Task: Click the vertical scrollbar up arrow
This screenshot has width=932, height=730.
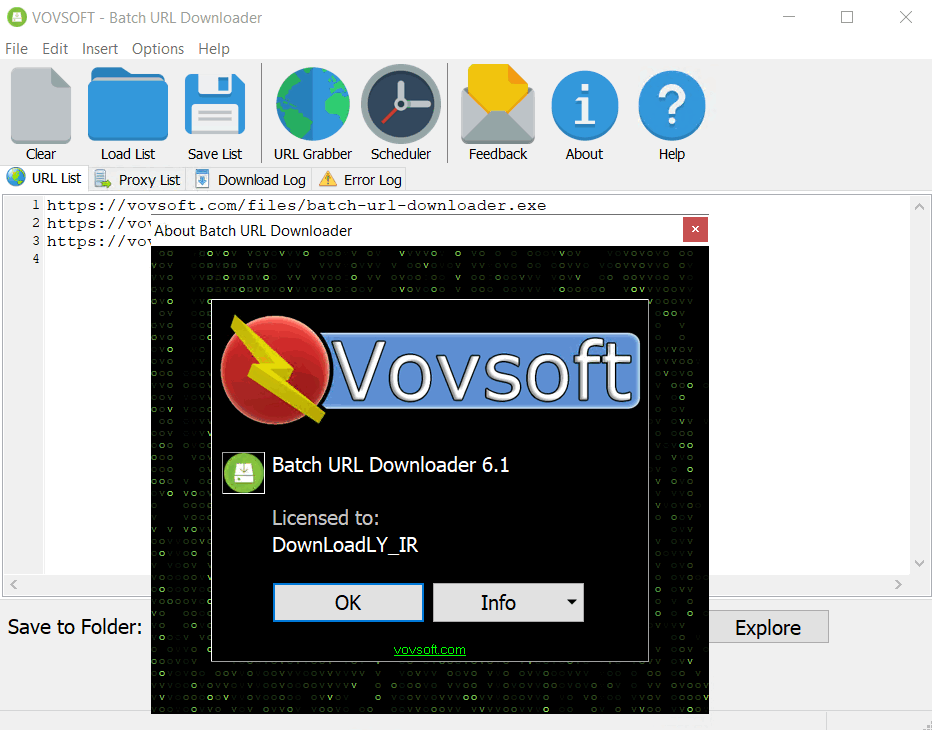Action: [x=920, y=207]
